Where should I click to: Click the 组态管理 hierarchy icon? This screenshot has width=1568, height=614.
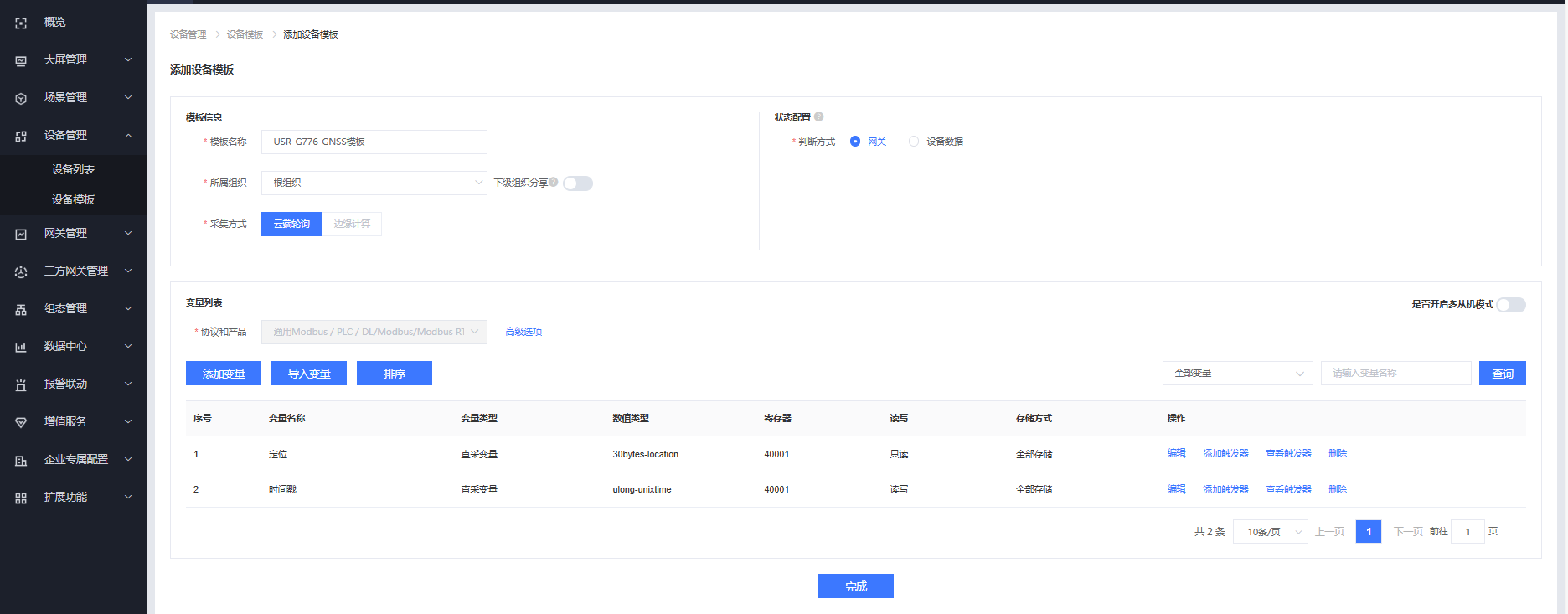click(x=21, y=309)
